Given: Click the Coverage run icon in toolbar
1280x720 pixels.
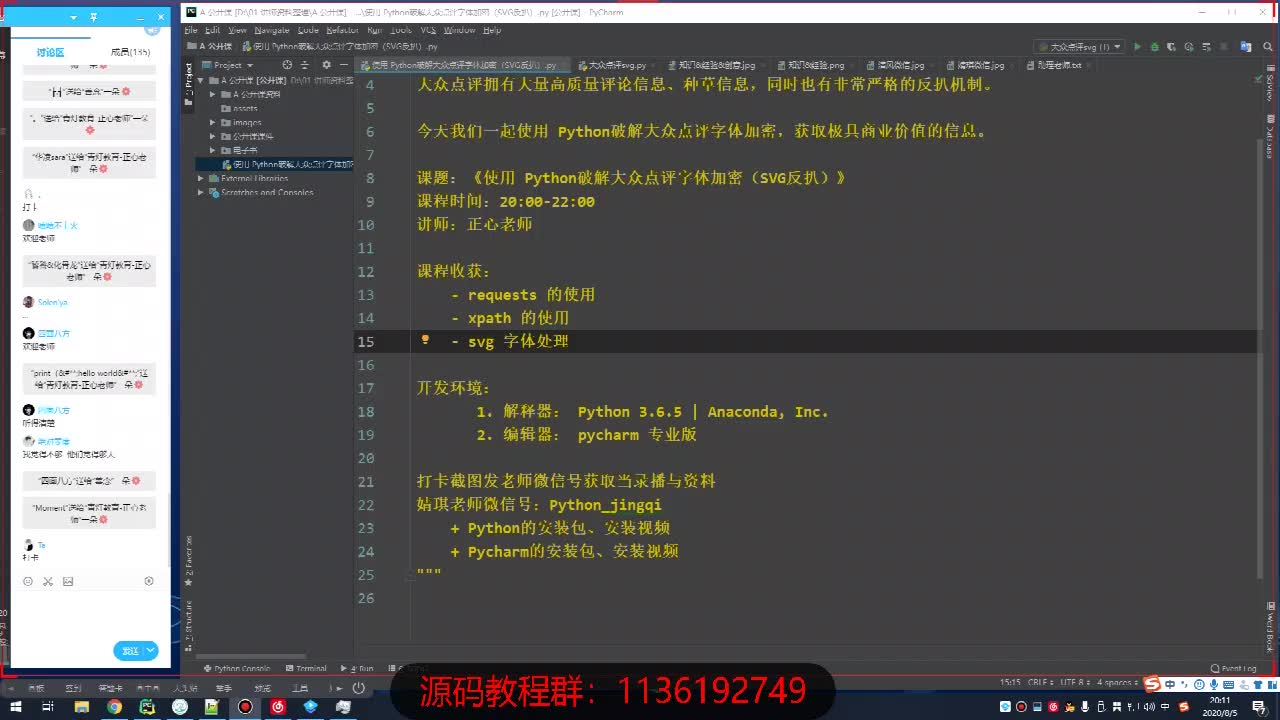Looking at the screenshot, I should 1170,47.
